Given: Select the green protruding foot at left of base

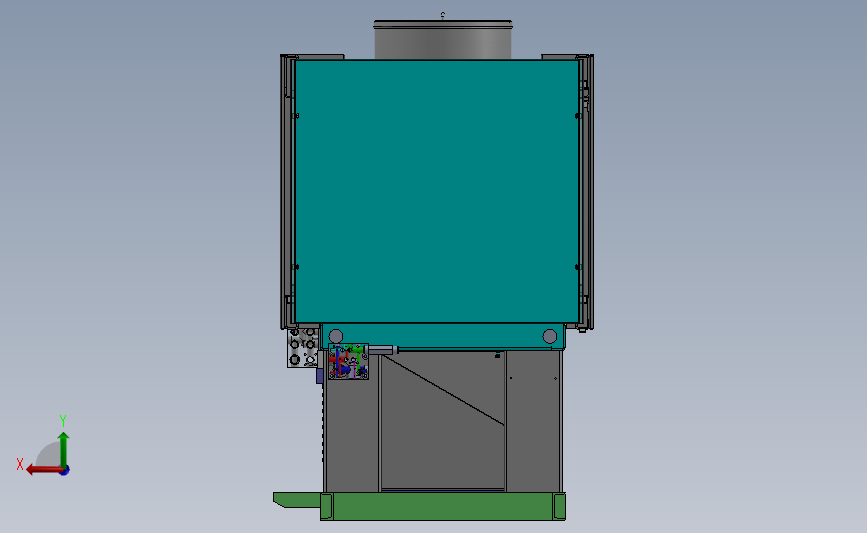Looking at the screenshot, I should pyautogui.click(x=297, y=500).
